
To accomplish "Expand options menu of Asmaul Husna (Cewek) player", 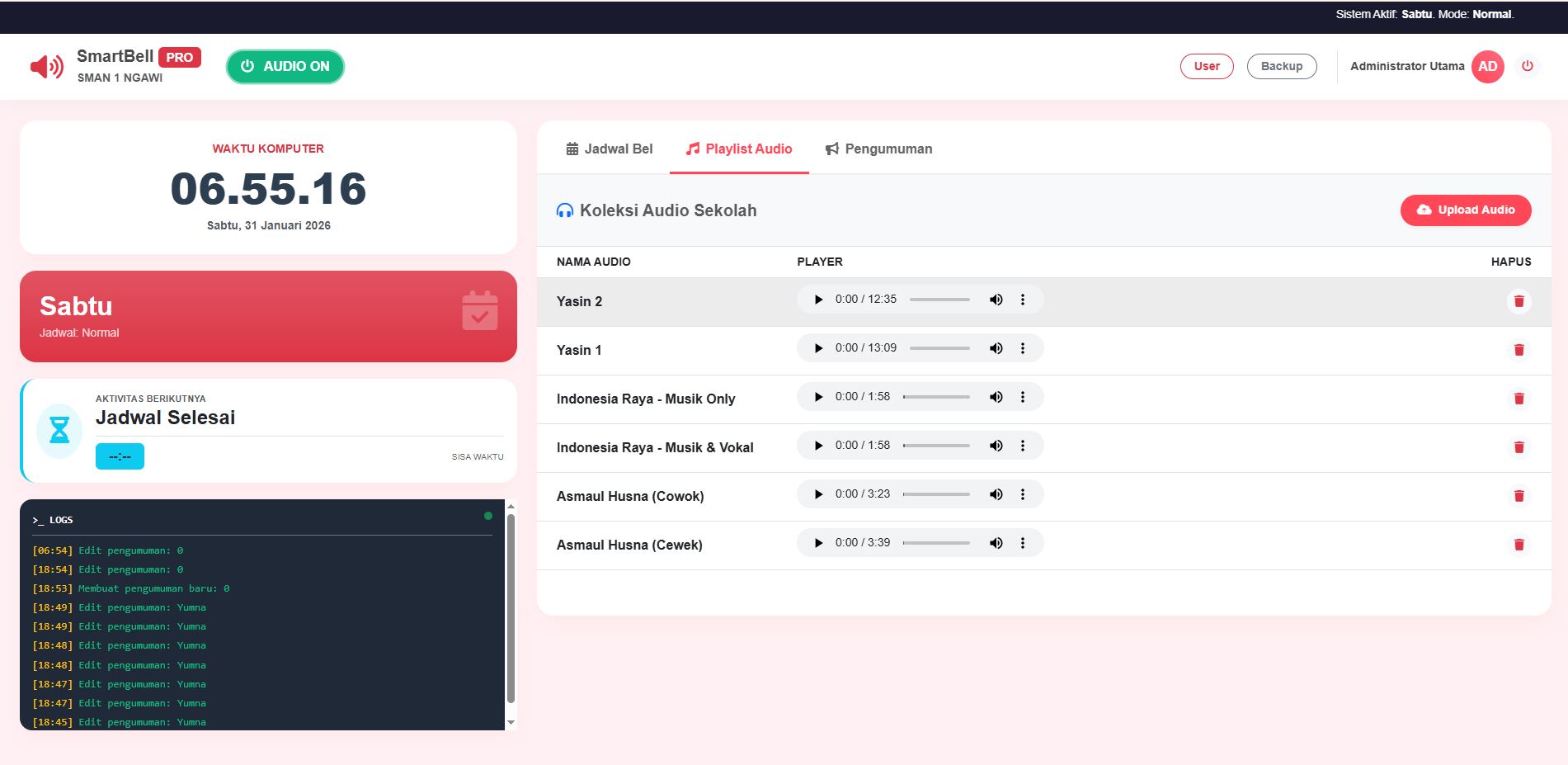I will click(x=1023, y=543).
